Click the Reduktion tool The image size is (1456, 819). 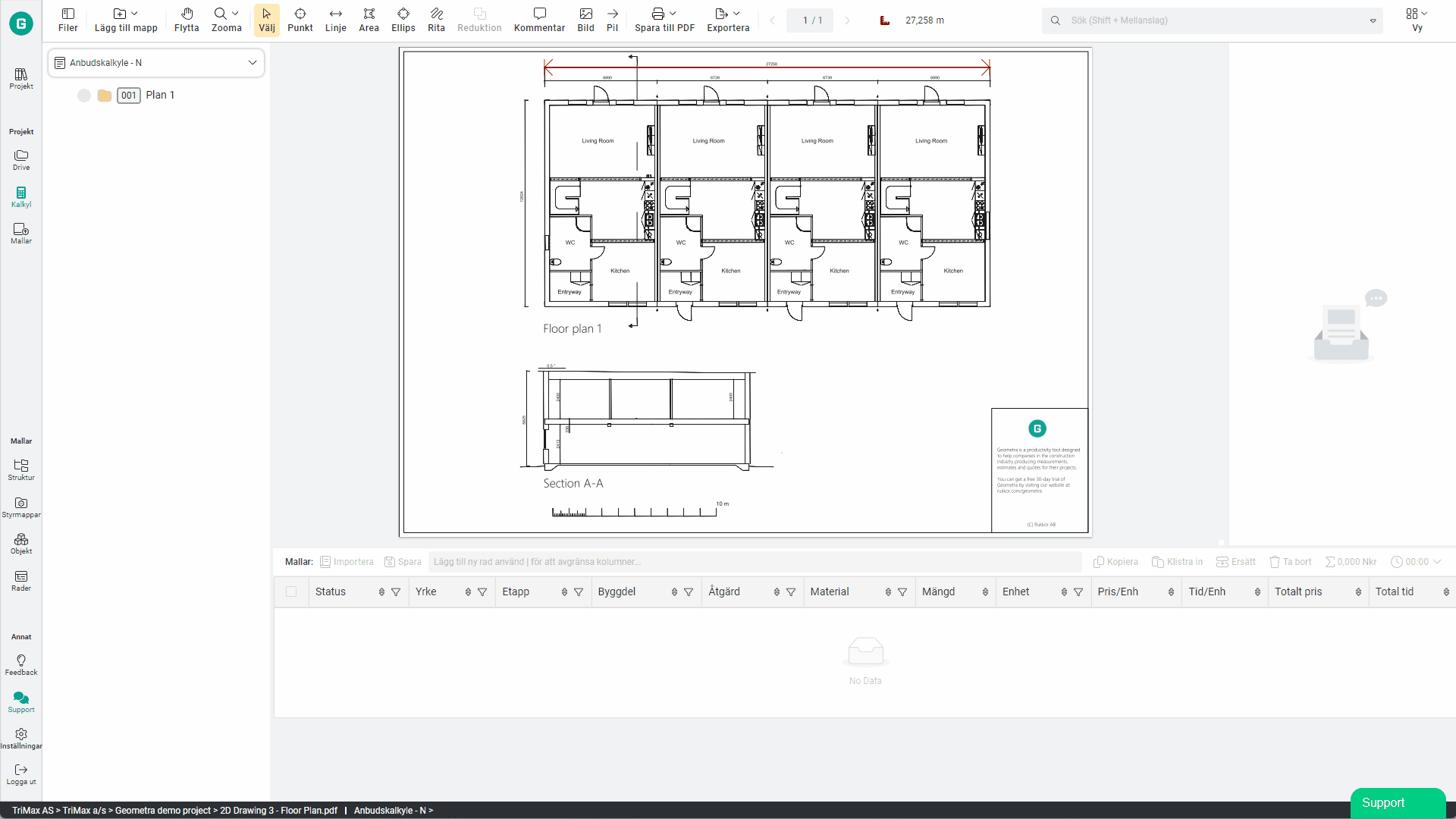pyautogui.click(x=479, y=20)
